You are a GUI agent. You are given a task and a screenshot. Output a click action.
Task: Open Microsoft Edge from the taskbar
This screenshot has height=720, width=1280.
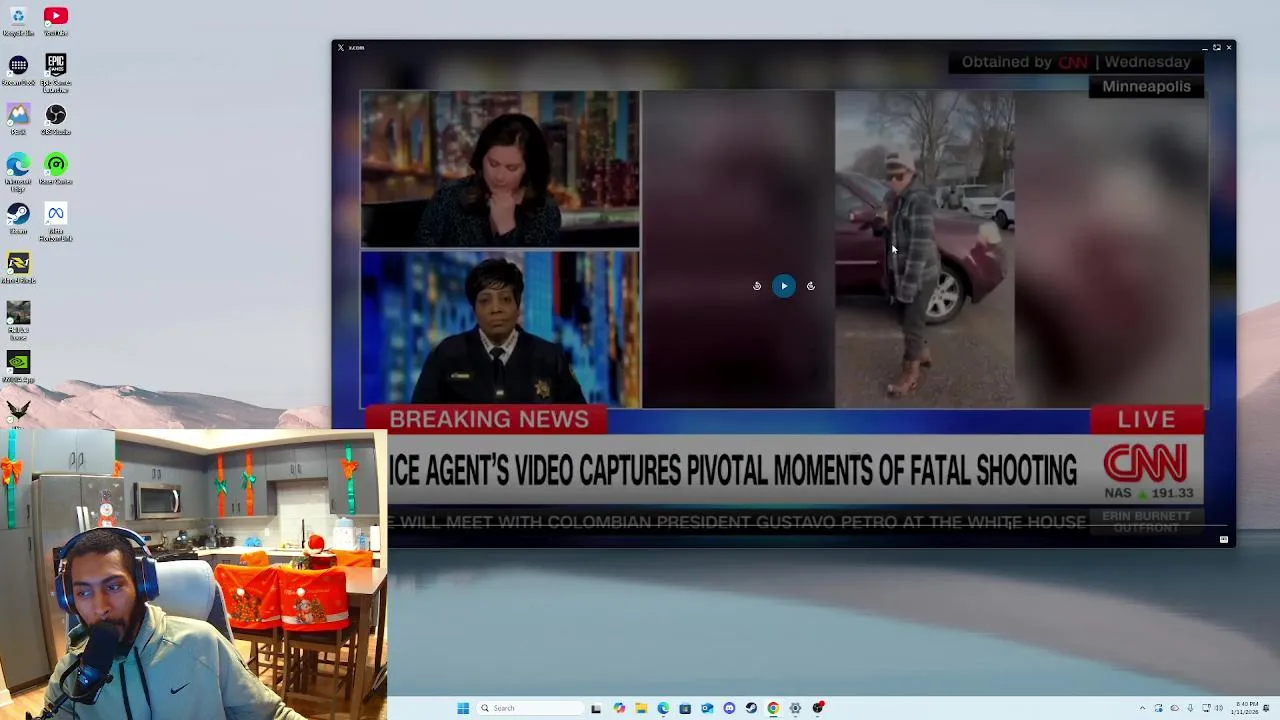point(663,708)
